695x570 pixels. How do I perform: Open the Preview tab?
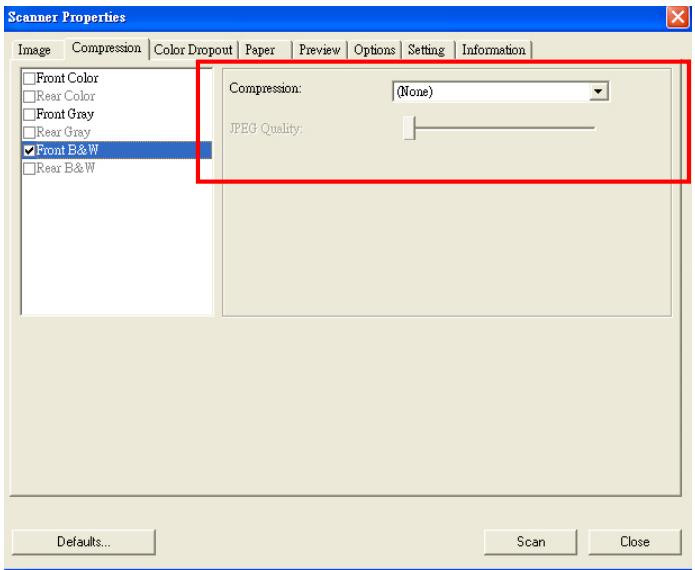(x=317, y=50)
